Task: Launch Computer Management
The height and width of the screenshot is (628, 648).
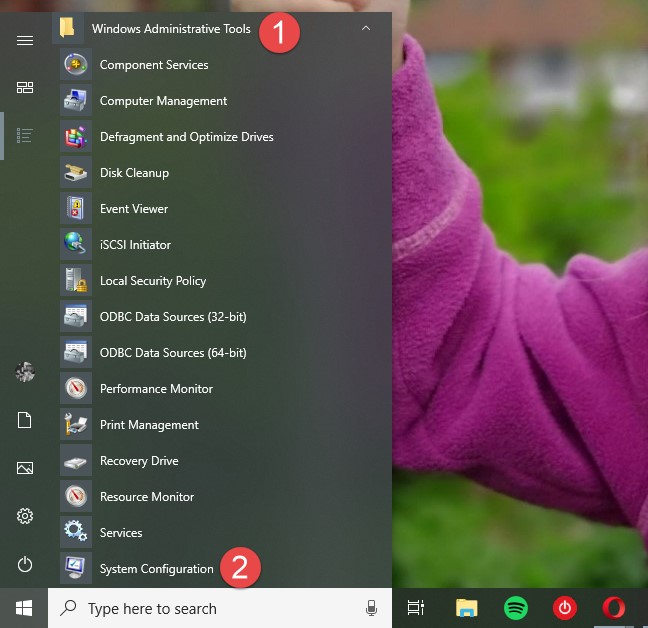Action: [163, 101]
